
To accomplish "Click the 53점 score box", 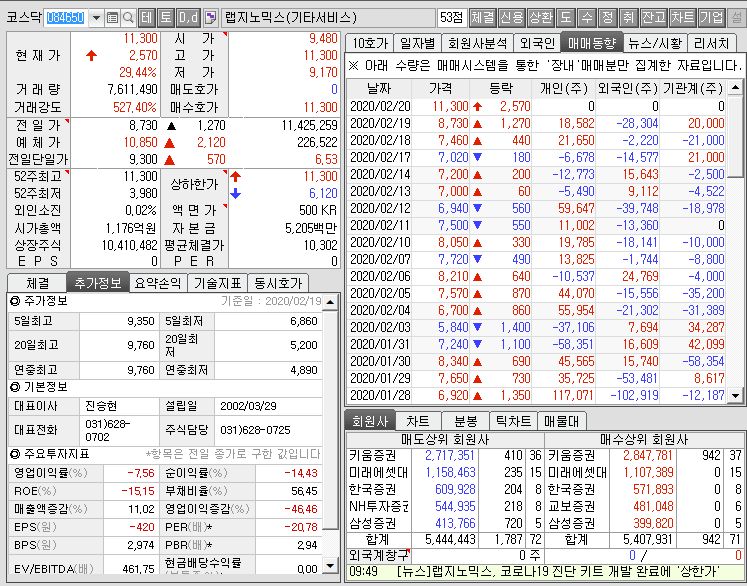I will (x=452, y=18).
